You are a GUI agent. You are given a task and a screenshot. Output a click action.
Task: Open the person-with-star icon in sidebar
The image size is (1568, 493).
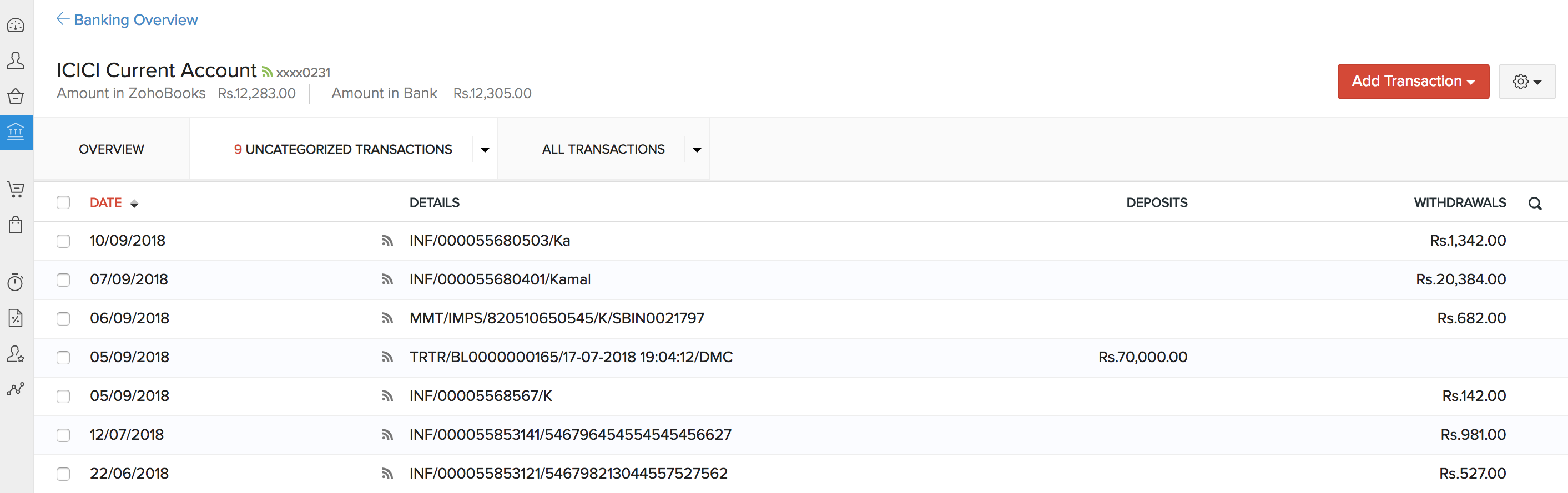point(16,354)
